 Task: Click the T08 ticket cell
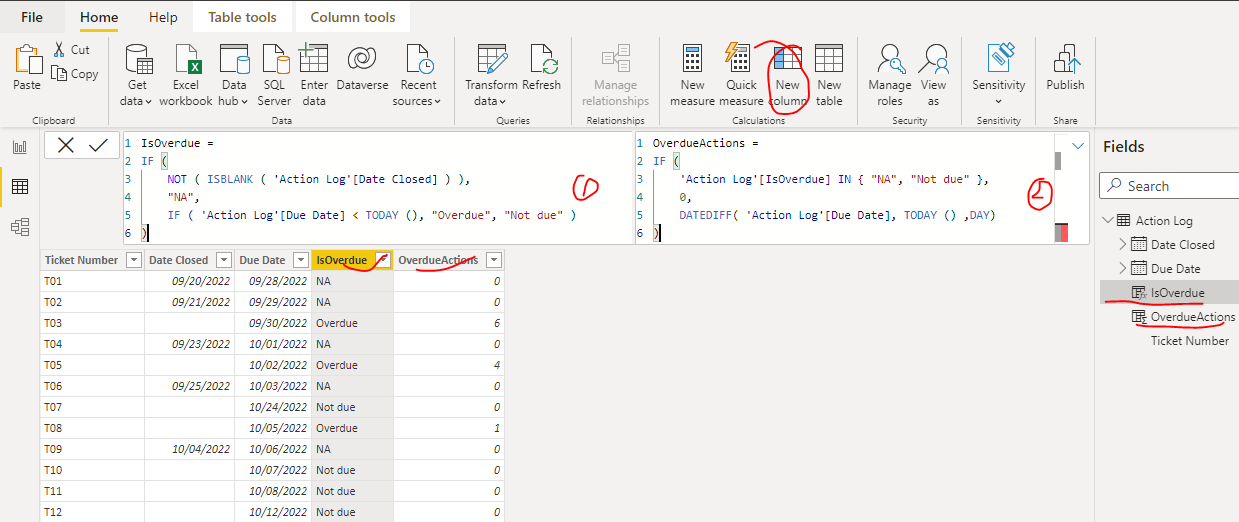tap(92, 428)
